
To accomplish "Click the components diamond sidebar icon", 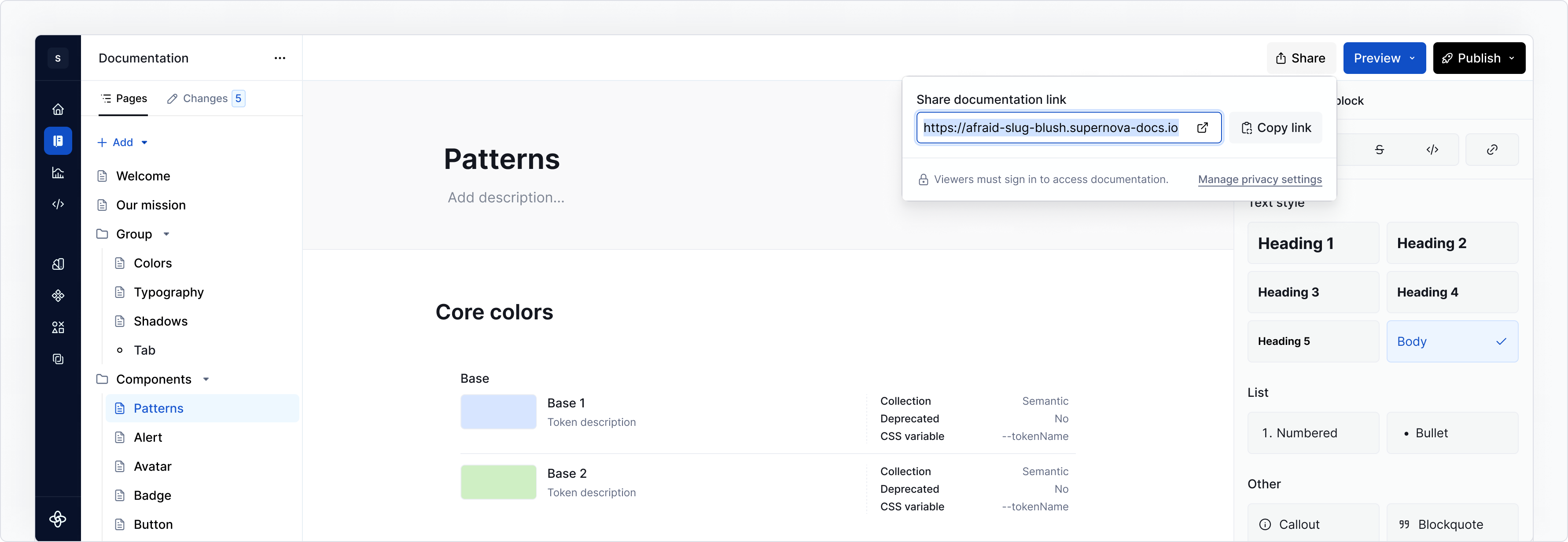I will click(x=58, y=296).
